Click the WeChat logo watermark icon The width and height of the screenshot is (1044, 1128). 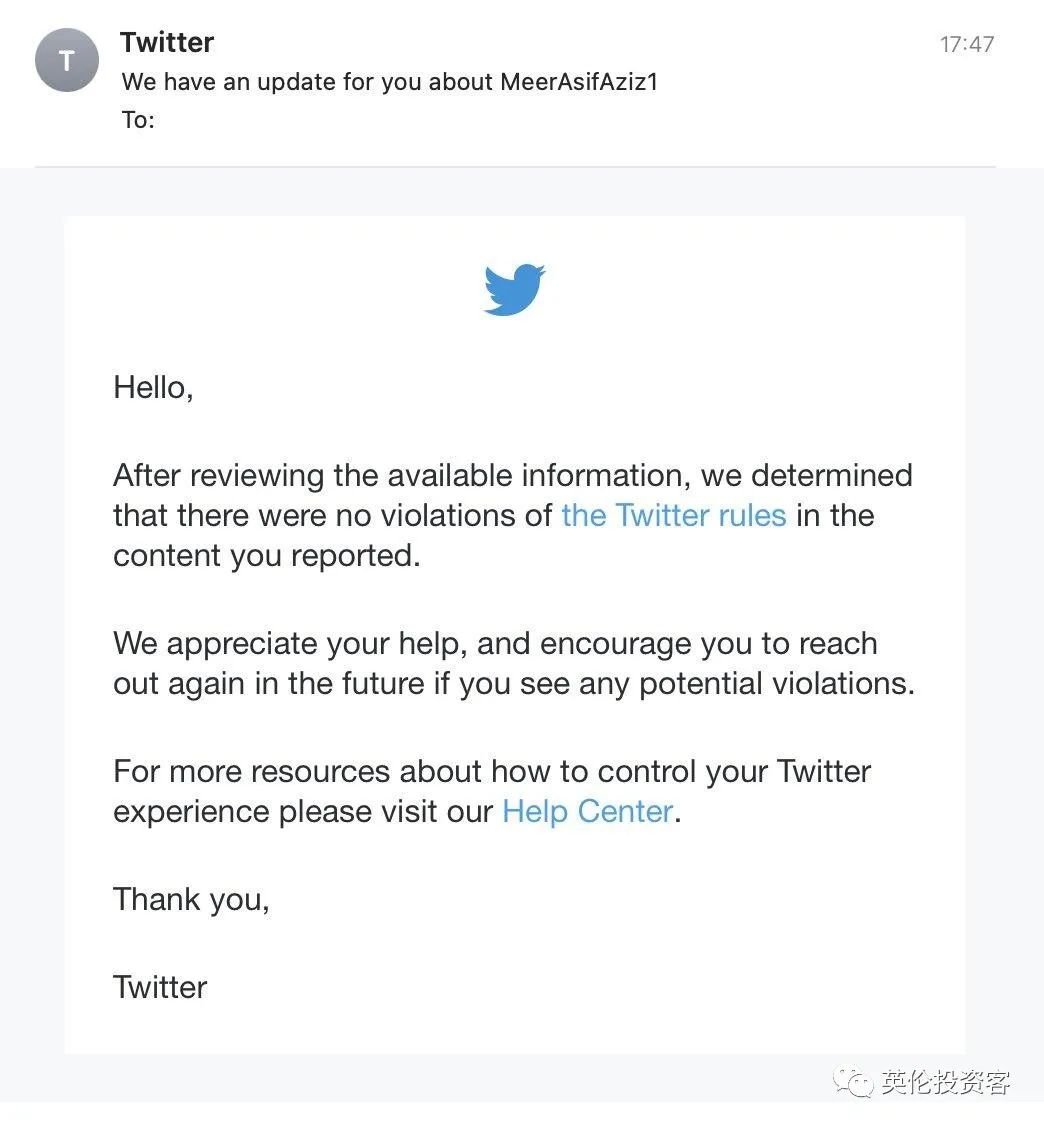click(853, 1082)
